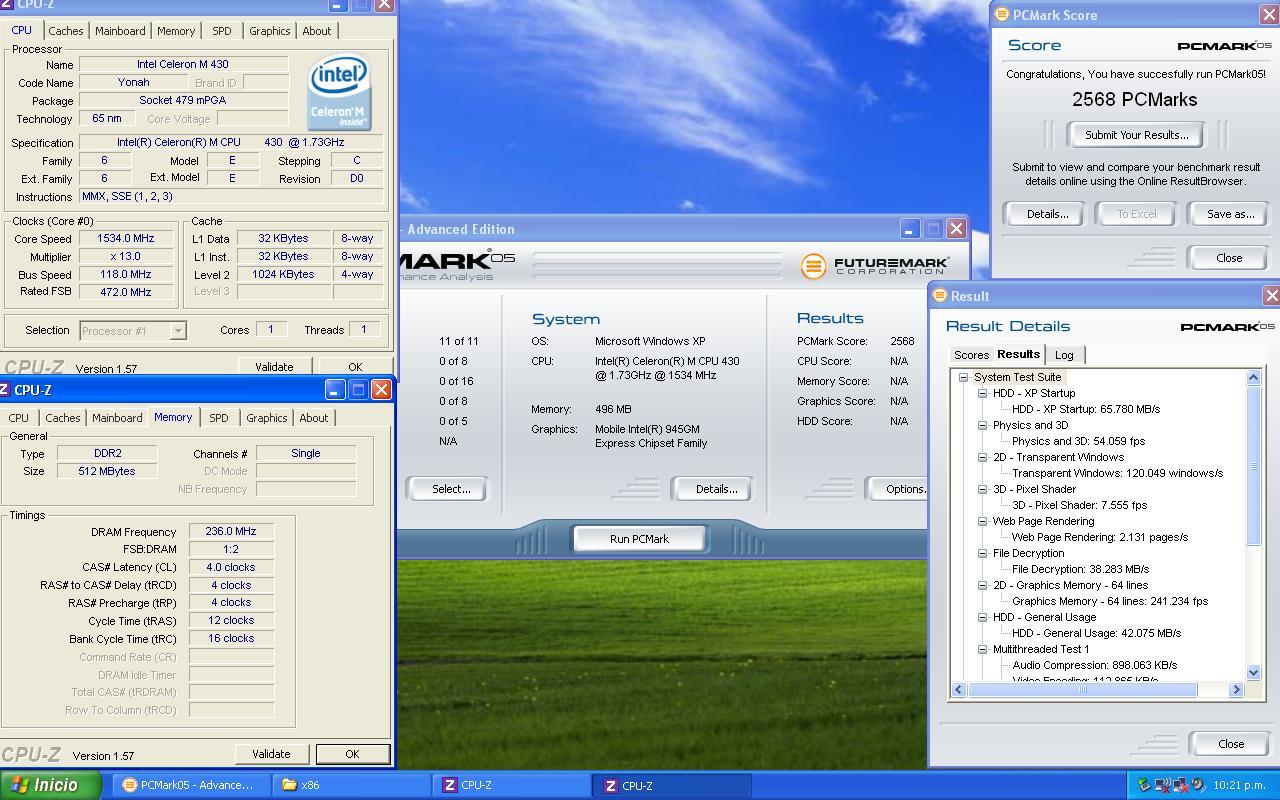Open Graphics tab in lower CPU-Z window
Screen dimensions: 1280x800
(266, 418)
